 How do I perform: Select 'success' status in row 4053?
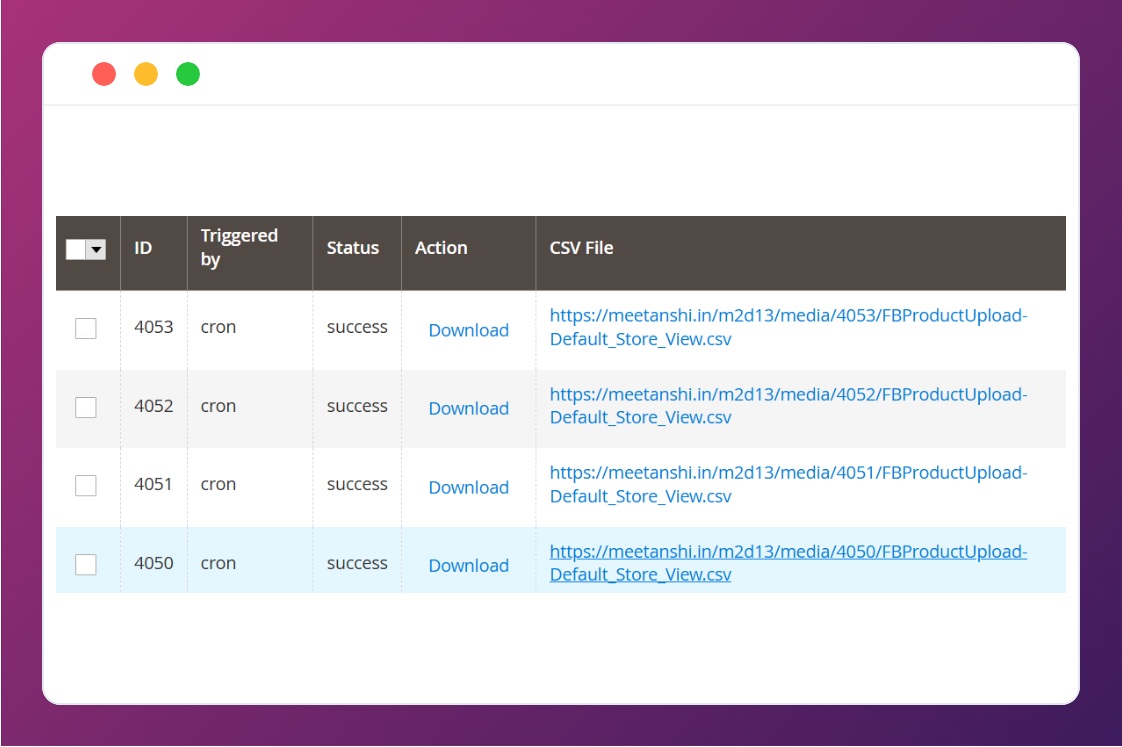coord(357,328)
